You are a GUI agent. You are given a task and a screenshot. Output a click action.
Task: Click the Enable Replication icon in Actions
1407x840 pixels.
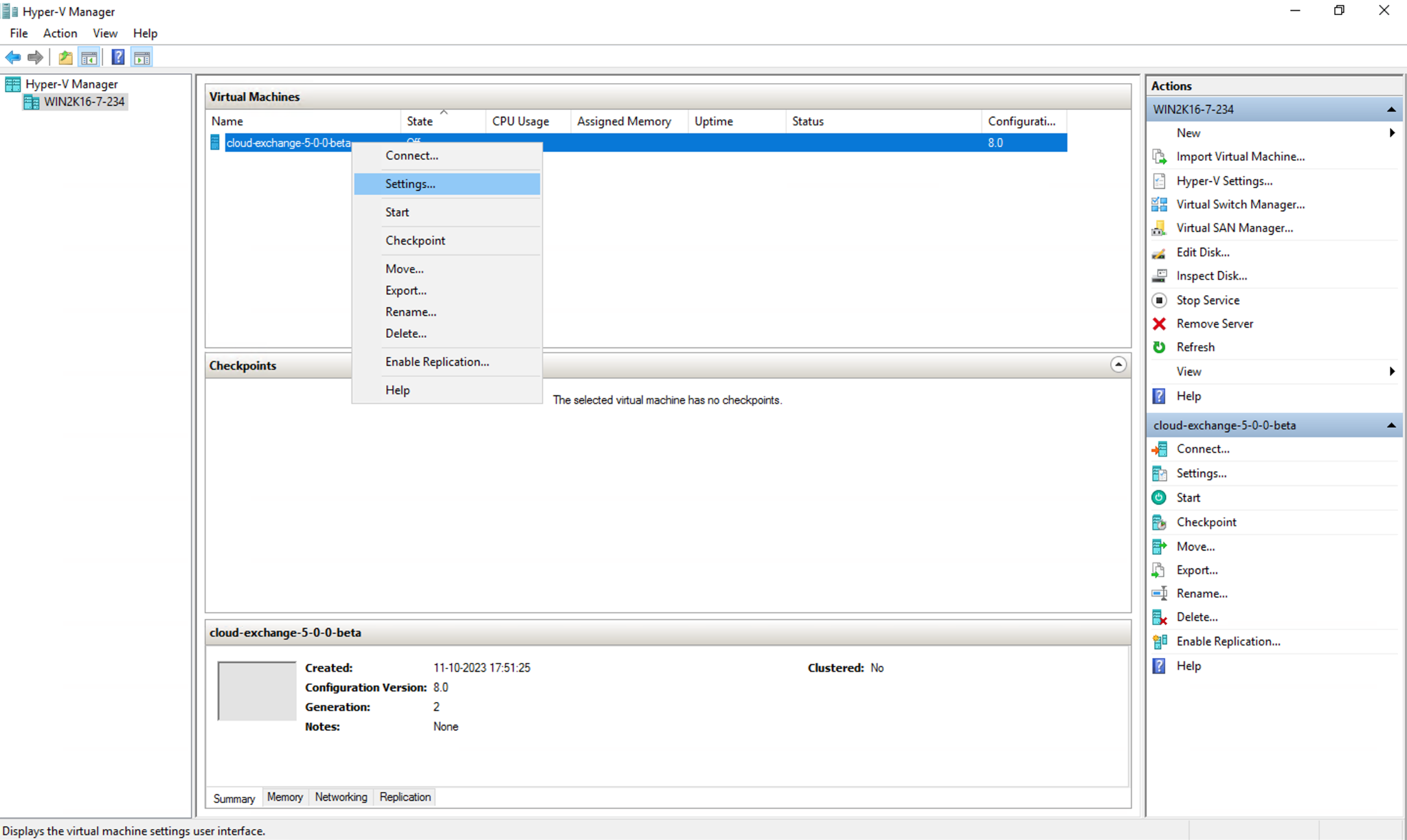click(1159, 642)
